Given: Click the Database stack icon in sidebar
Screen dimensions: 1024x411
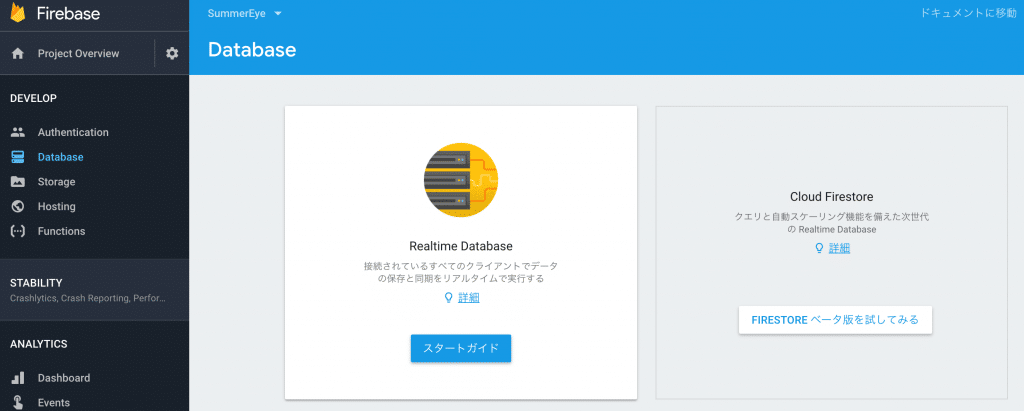Looking at the screenshot, I should tap(18, 157).
